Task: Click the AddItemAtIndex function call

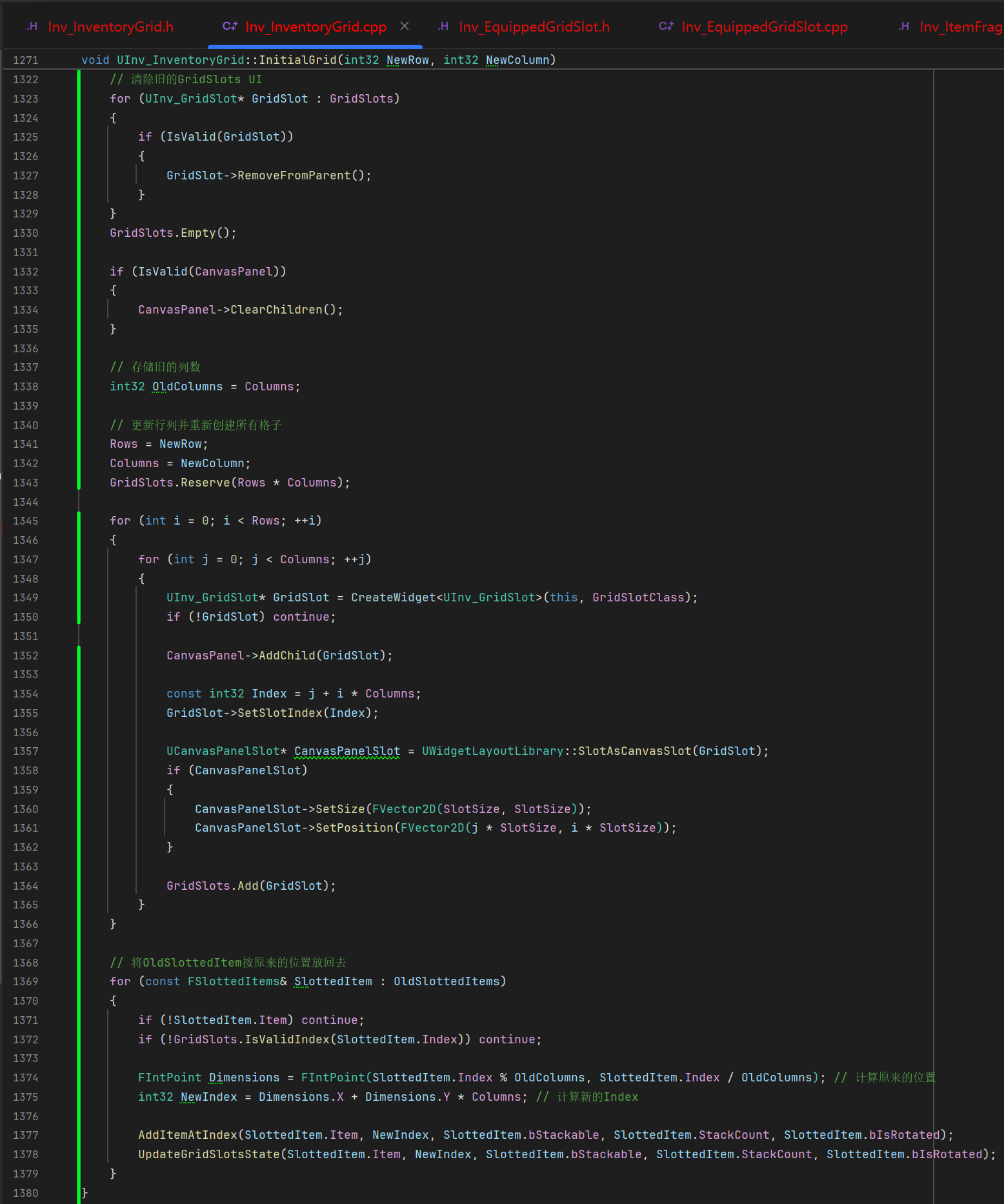Action: (x=187, y=1135)
